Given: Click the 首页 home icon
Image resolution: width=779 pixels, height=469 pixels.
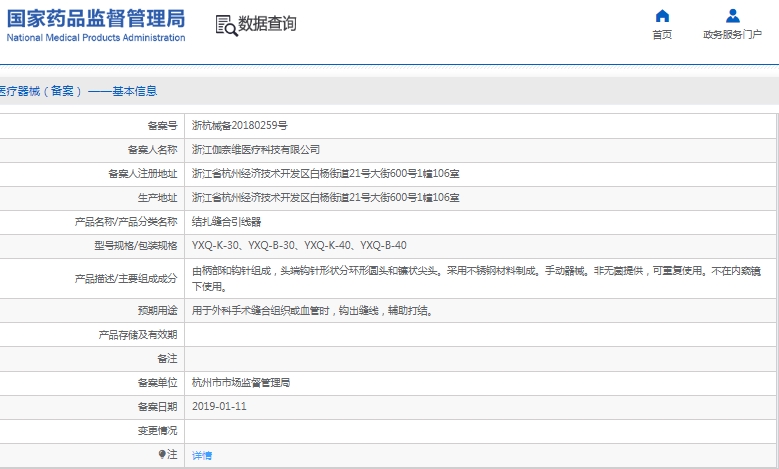Looking at the screenshot, I should [662, 16].
